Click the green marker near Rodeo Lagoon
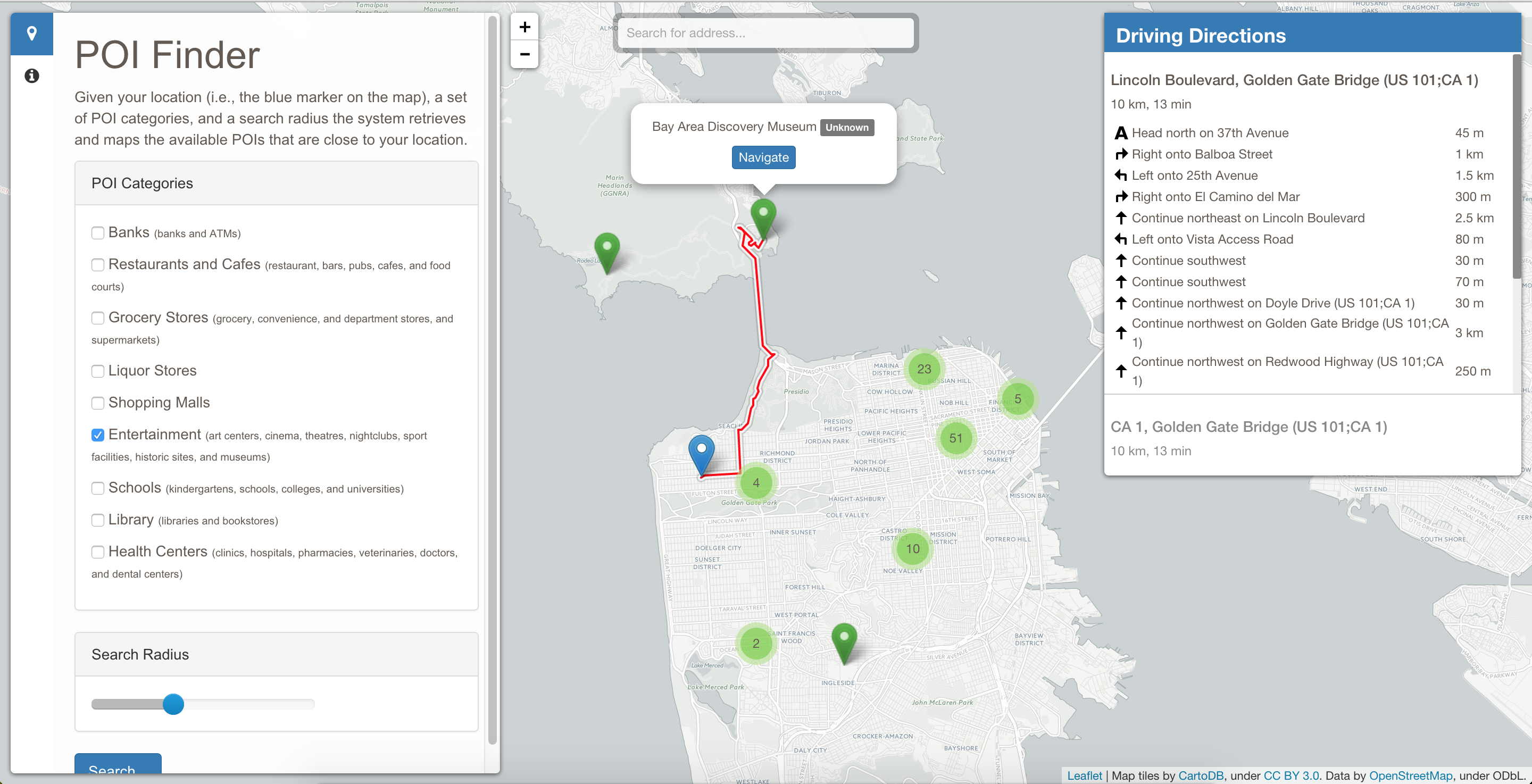The image size is (1532, 784). click(606, 251)
